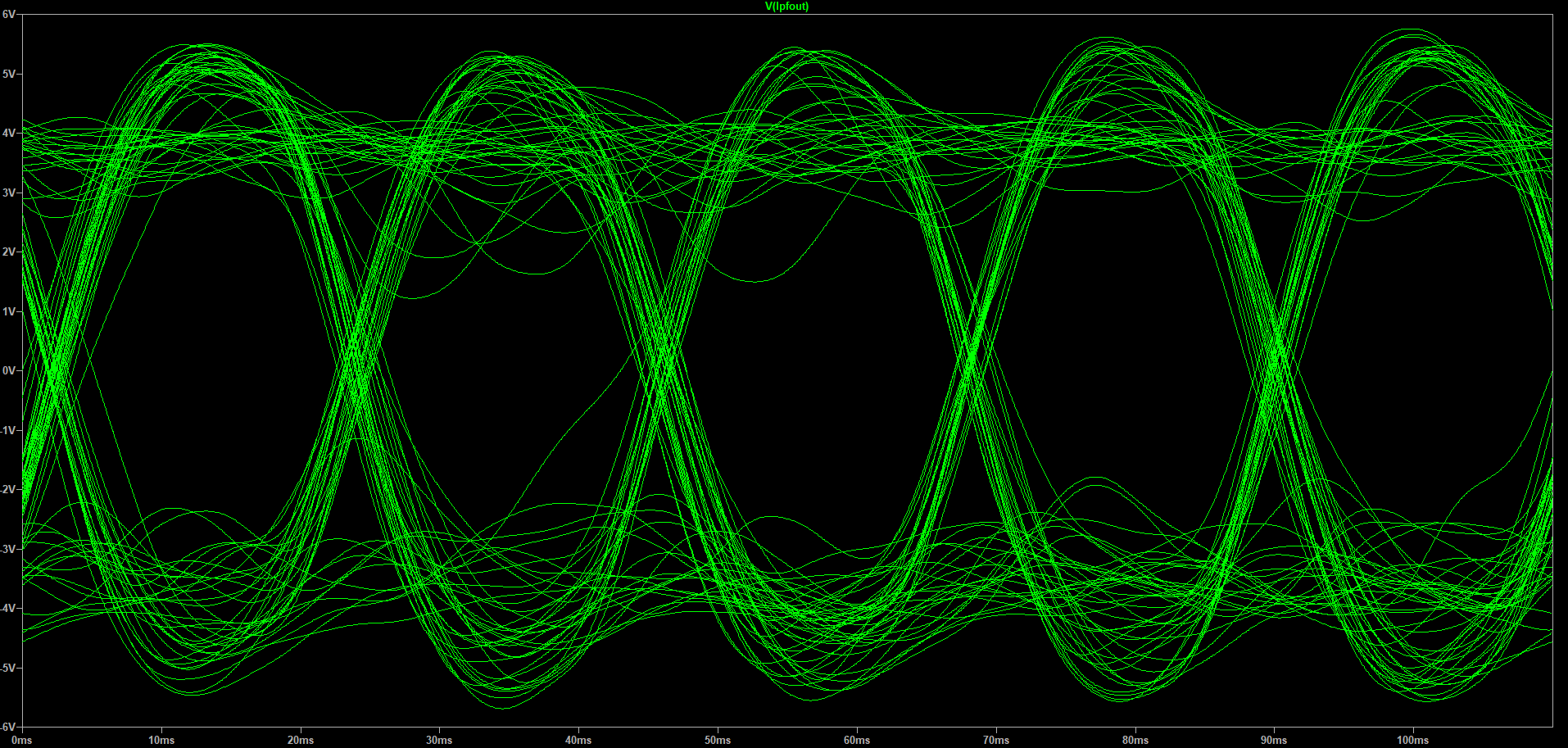Click the 80ms time axis label
Screen dimensions: 1568x748
coord(1135,740)
